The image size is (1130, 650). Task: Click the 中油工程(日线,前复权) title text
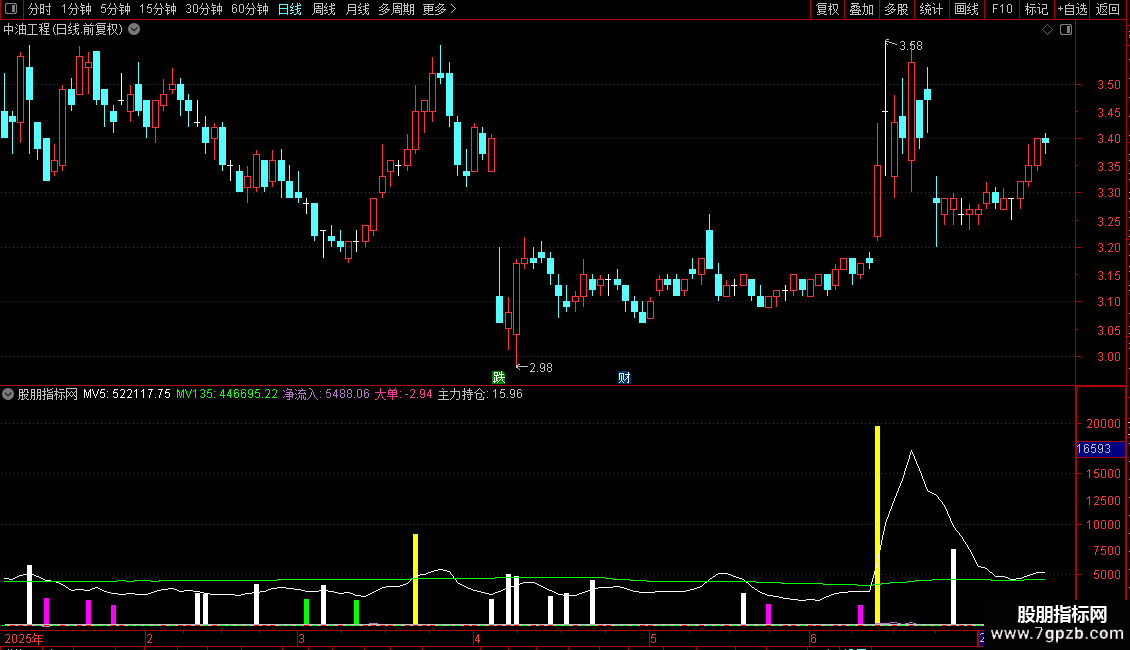[x=63, y=30]
